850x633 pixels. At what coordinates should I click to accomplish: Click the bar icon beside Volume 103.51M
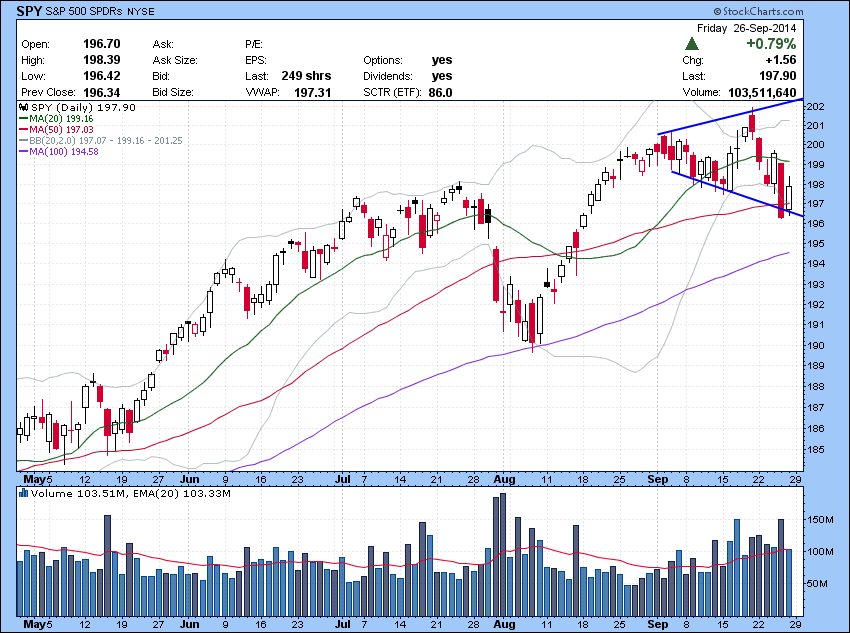tap(23, 493)
